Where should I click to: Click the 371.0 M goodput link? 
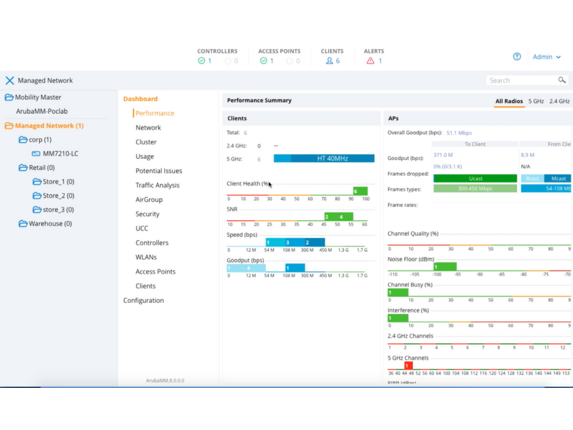(x=443, y=155)
